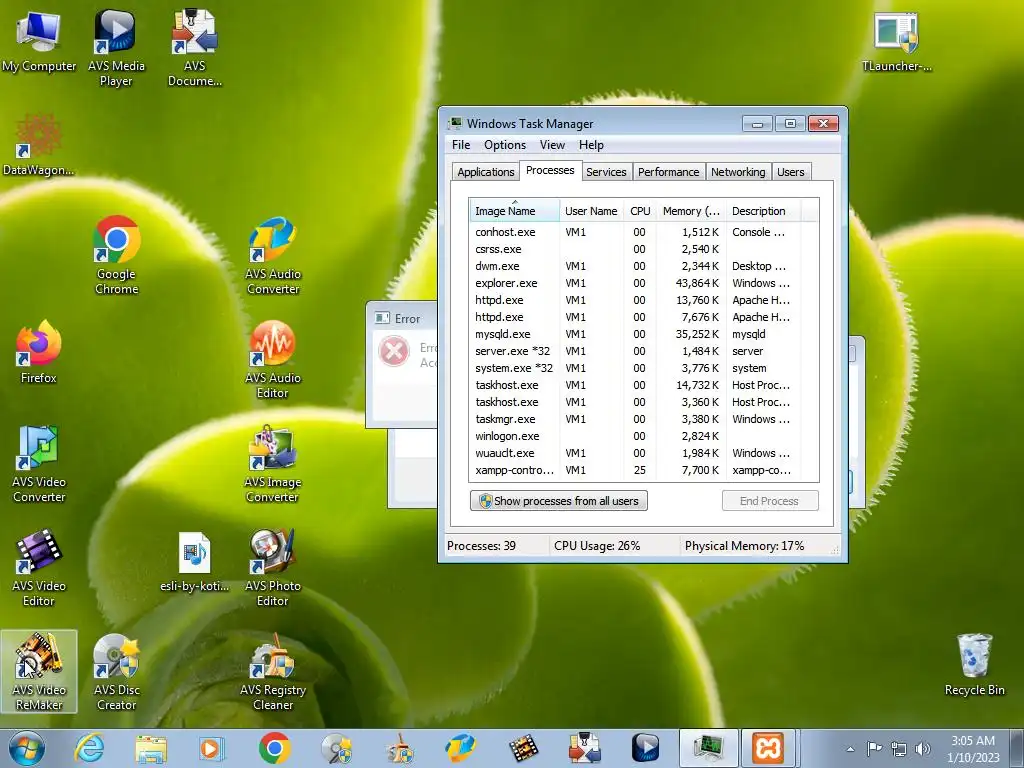Switch to the Users tab
The image size is (1024, 768).
click(x=790, y=172)
